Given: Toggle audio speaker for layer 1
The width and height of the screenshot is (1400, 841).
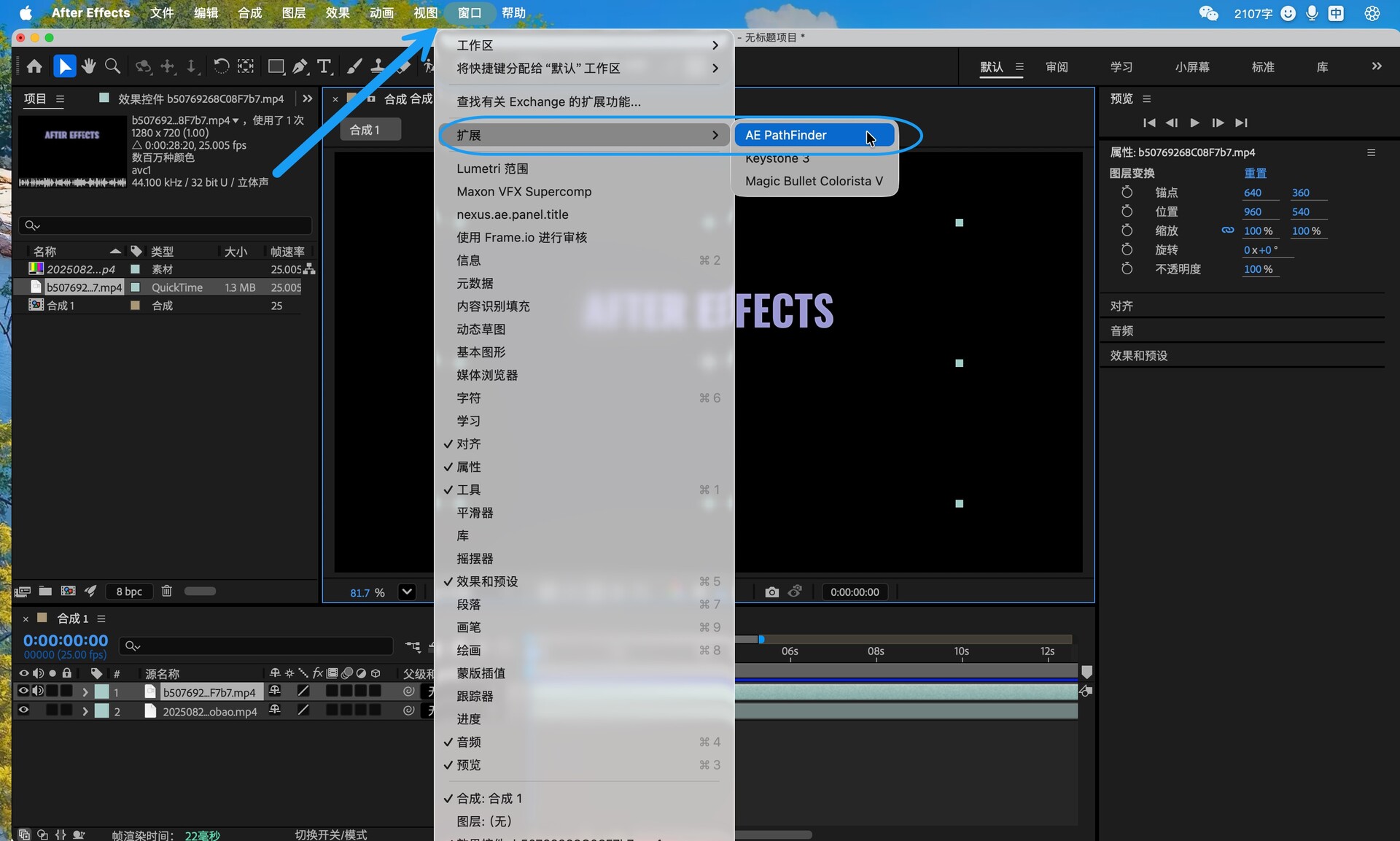Looking at the screenshot, I should (x=38, y=691).
